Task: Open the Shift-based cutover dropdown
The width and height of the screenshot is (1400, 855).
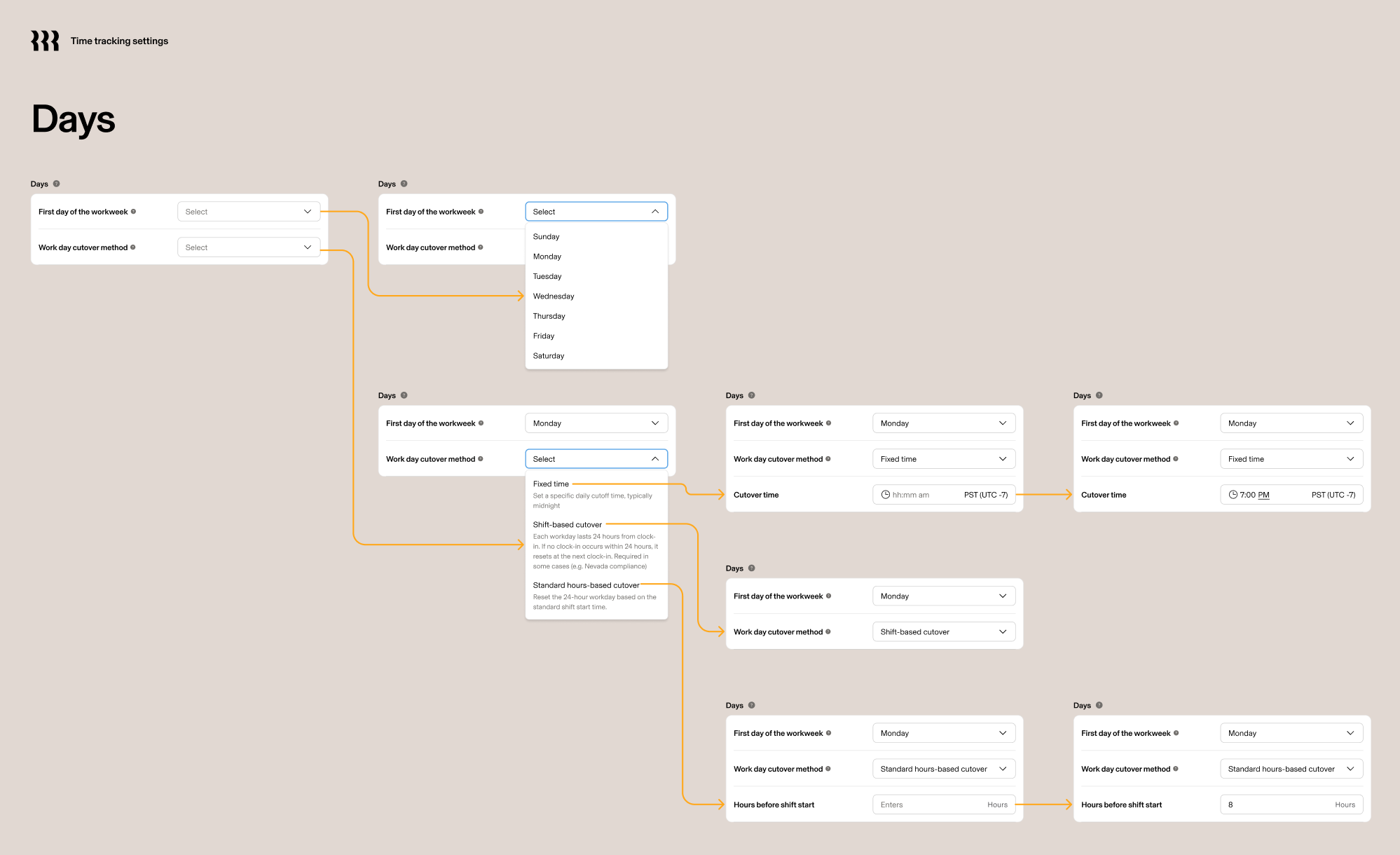Action: pyautogui.click(x=944, y=632)
